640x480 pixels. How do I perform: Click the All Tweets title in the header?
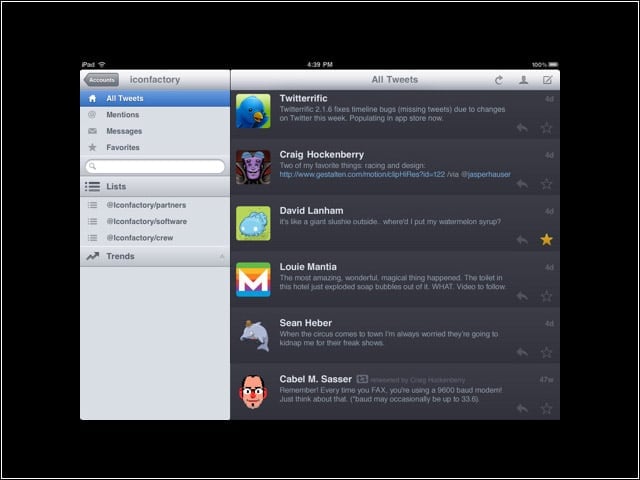[x=395, y=80]
